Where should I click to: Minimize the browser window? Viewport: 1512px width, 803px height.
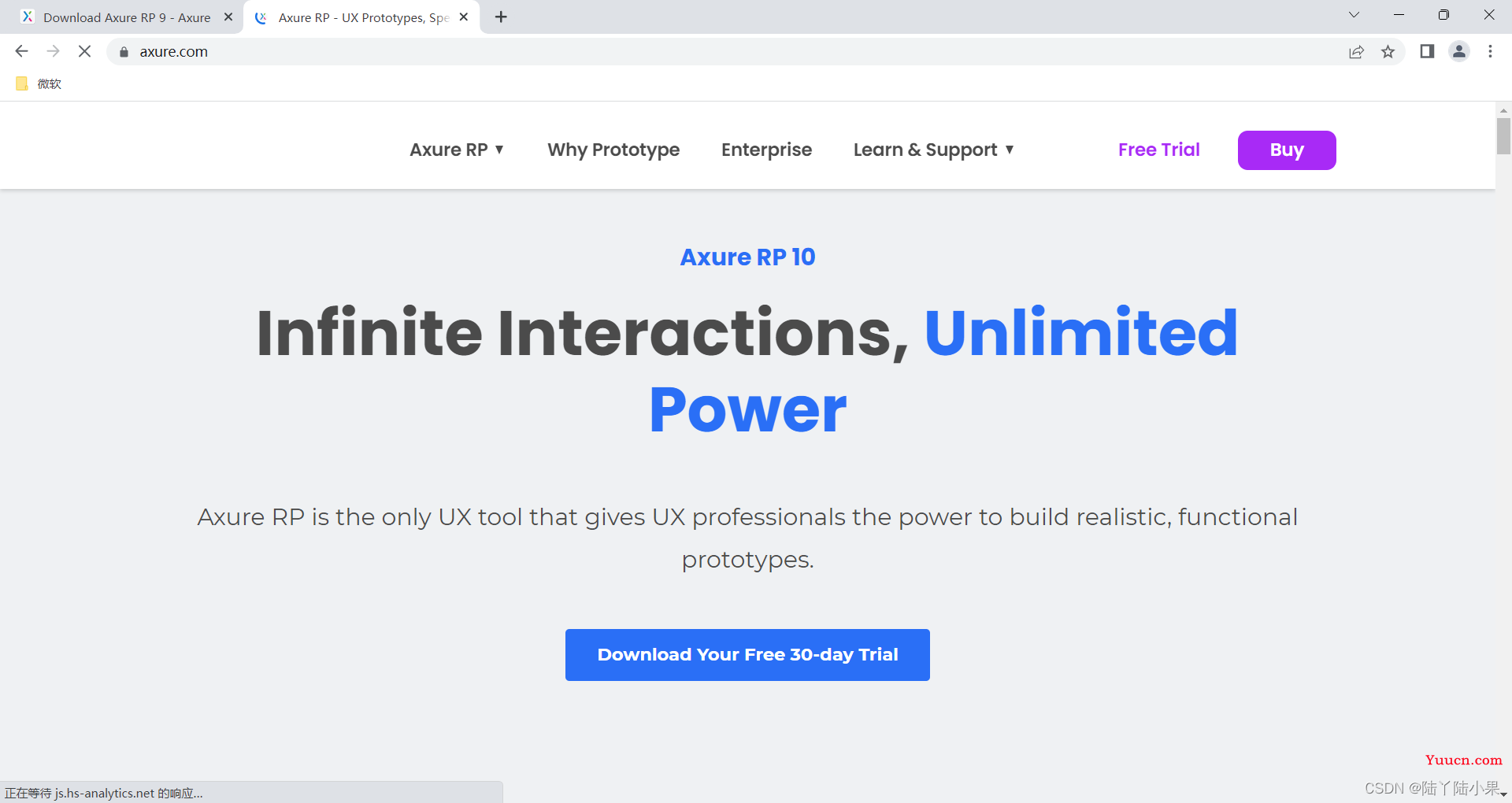1399,15
